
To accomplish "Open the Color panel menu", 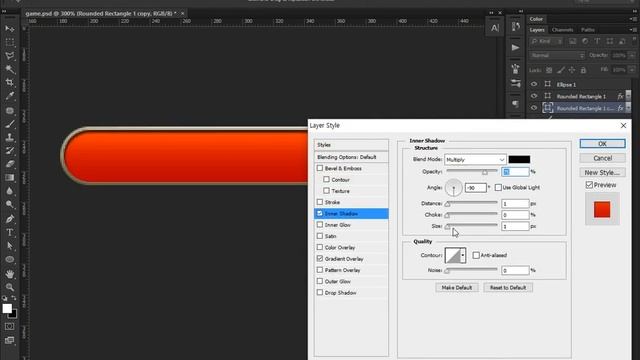I will click(x=632, y=19).
